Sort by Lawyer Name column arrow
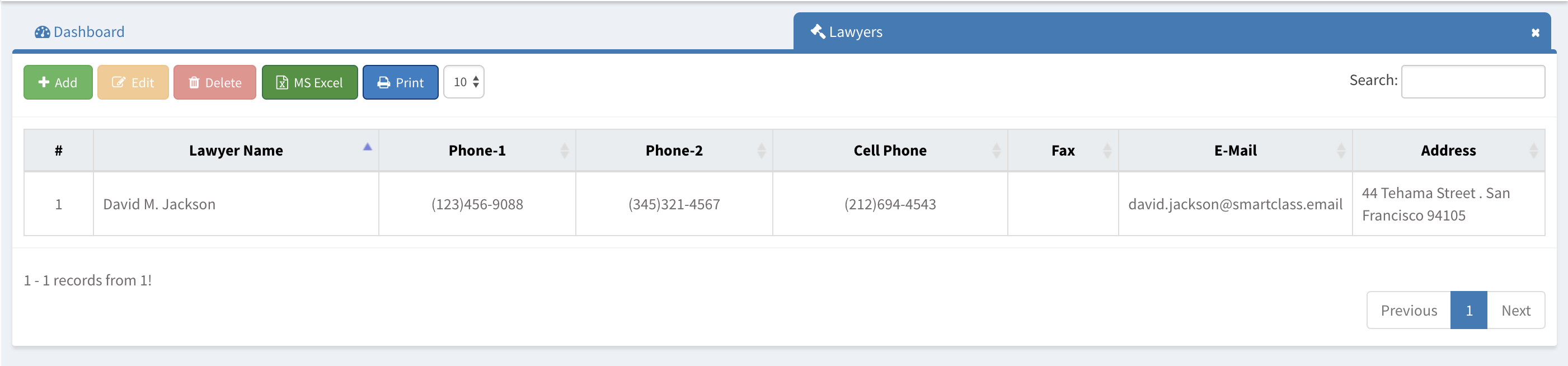Image resolution: width=1568 pixels, height=366 pixels. 367,147
